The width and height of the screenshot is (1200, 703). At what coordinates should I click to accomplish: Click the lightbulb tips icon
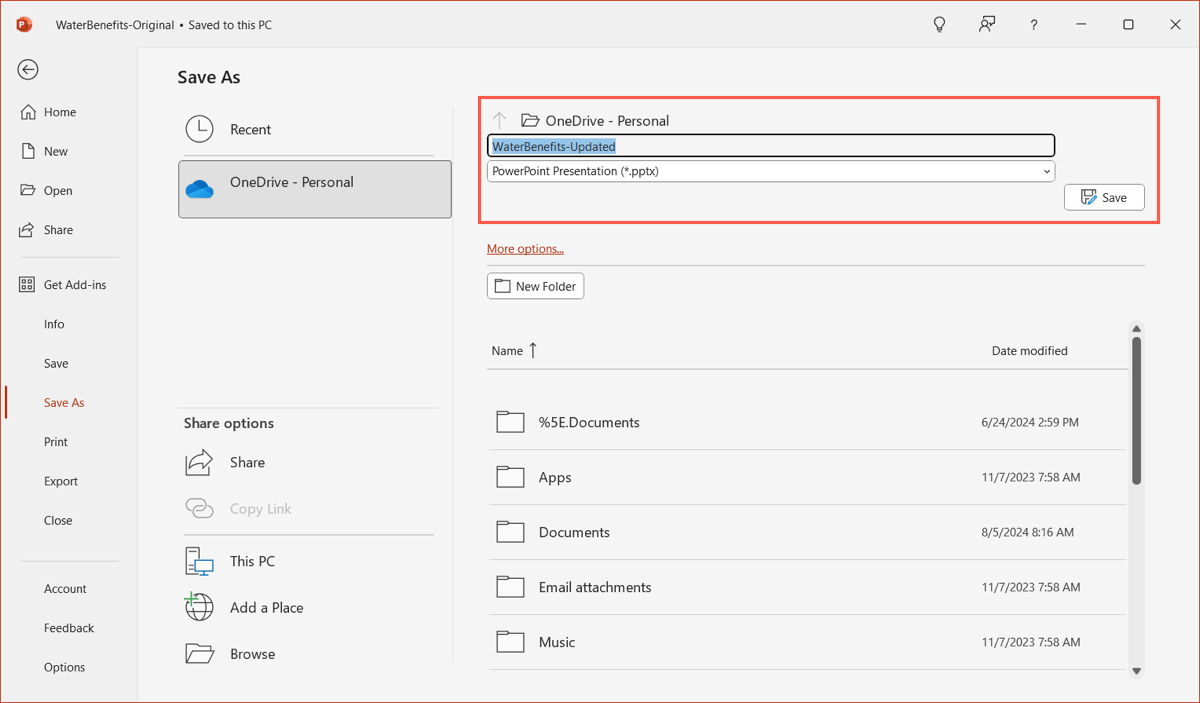tap(939, 24)
